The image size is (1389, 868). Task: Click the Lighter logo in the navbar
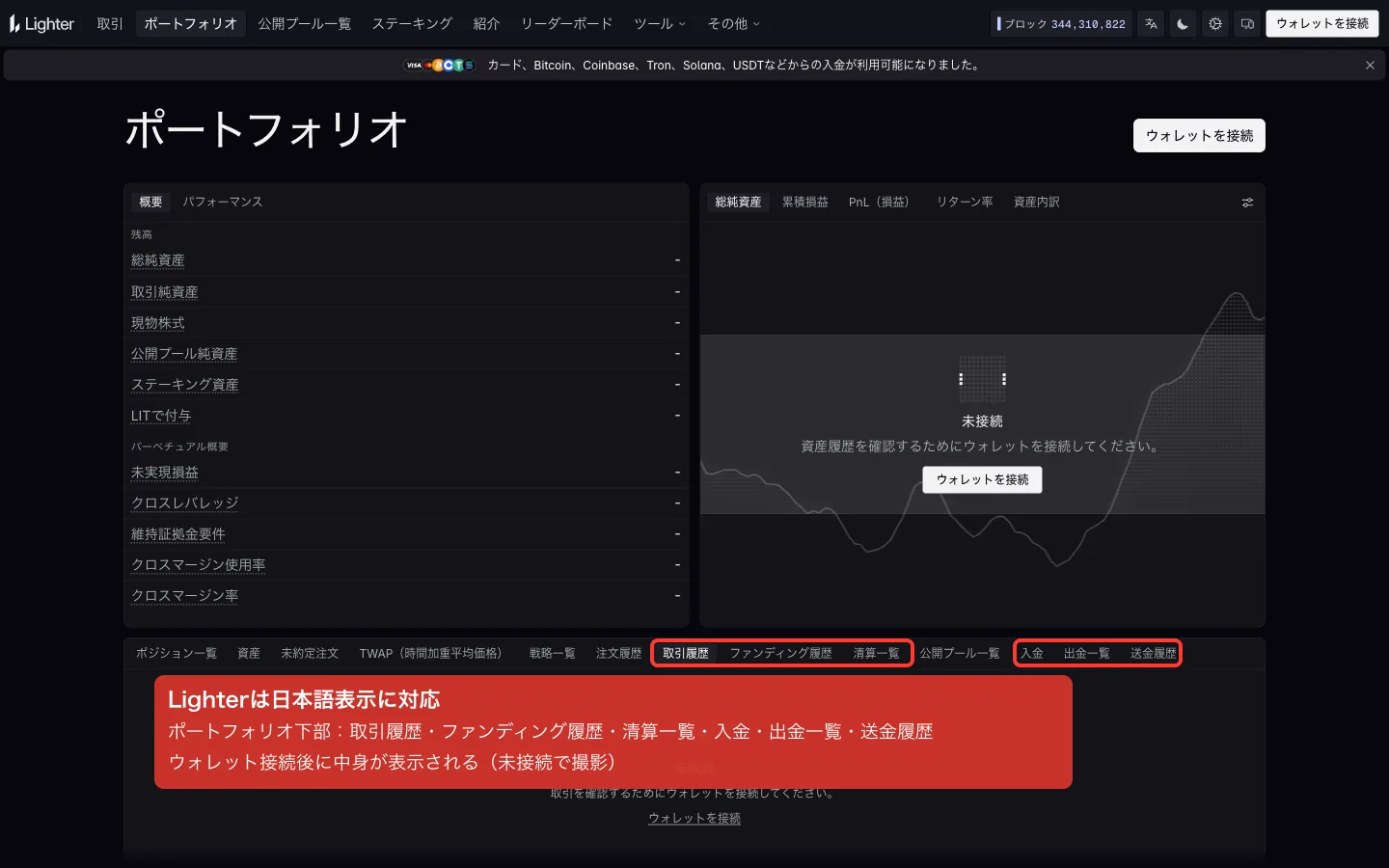(x=42, y=24)
